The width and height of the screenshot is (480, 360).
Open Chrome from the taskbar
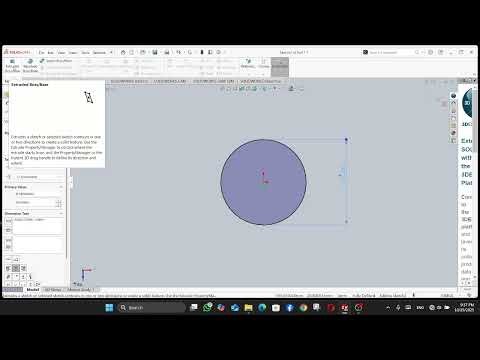coord(303,308)
